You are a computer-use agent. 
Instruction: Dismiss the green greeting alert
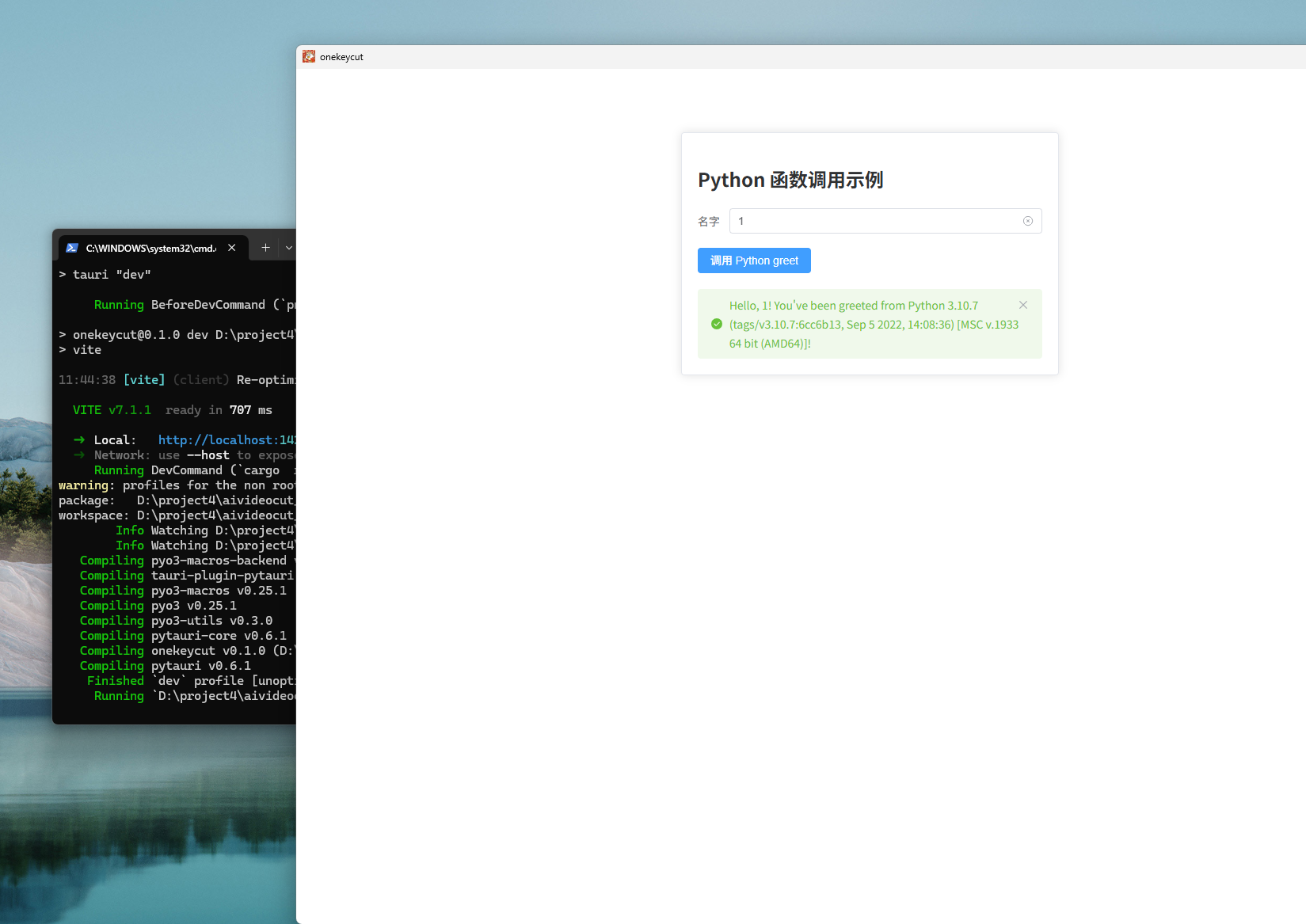pos(1022,305)
